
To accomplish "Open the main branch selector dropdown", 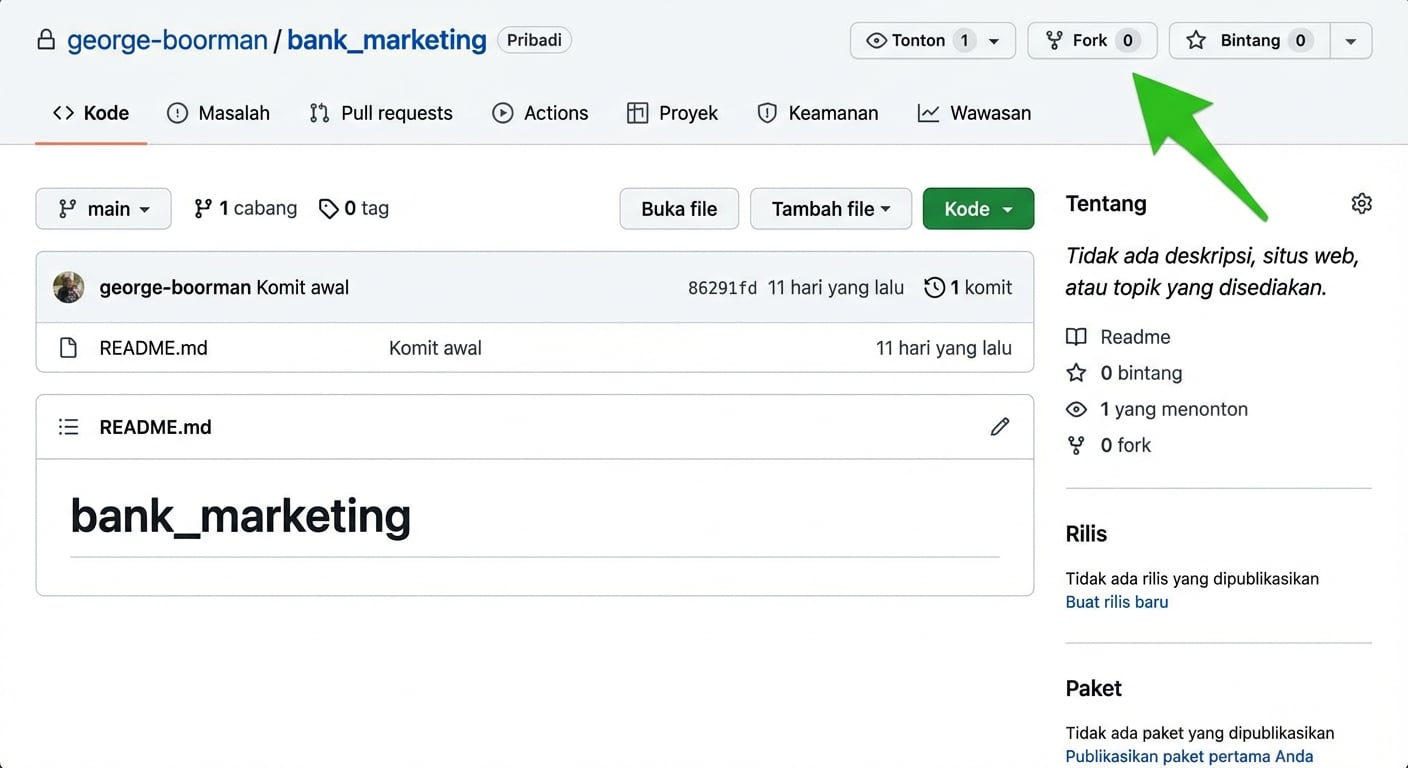I will pos(103,209).
